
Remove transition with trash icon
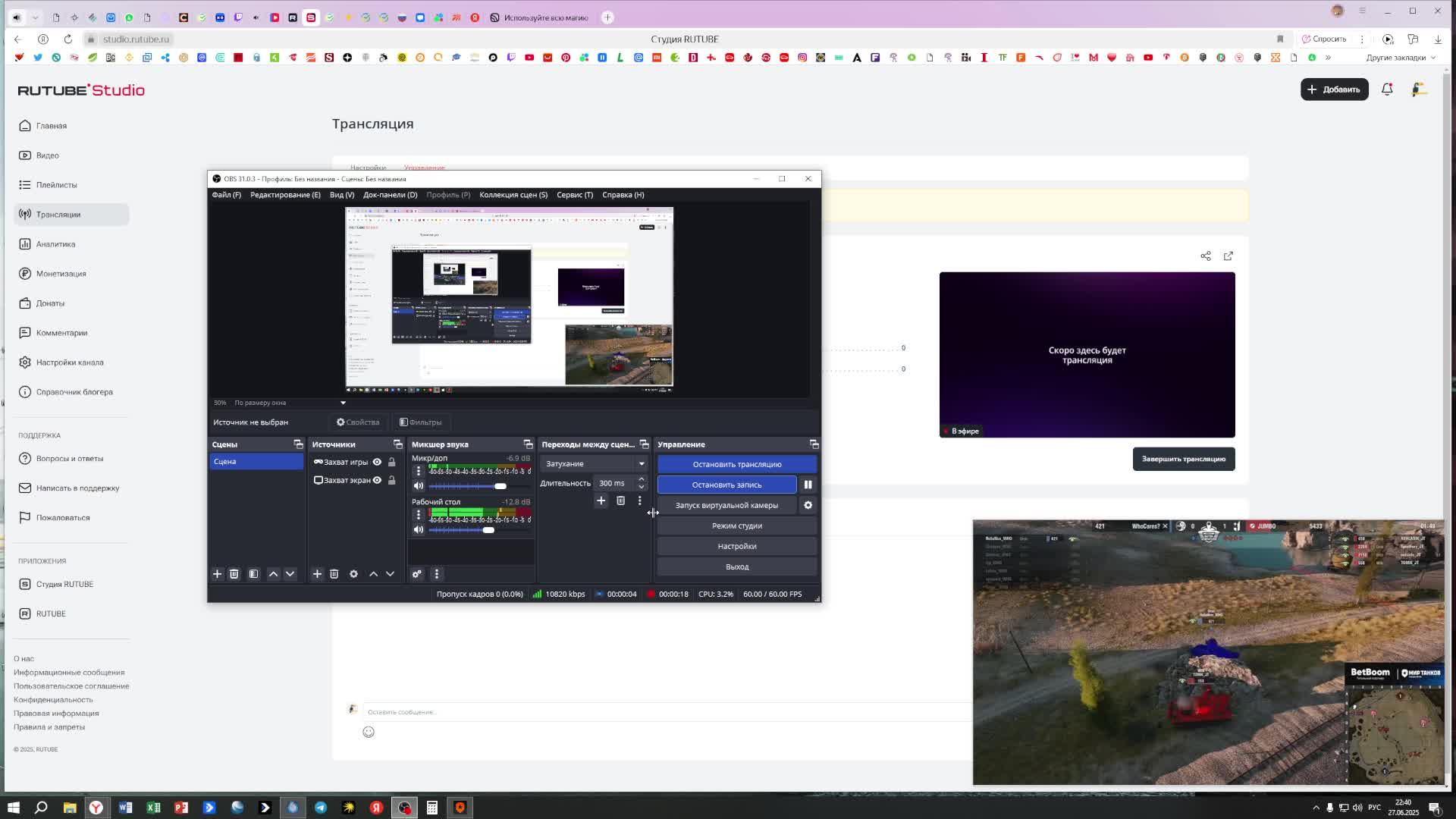coord(620,500)
